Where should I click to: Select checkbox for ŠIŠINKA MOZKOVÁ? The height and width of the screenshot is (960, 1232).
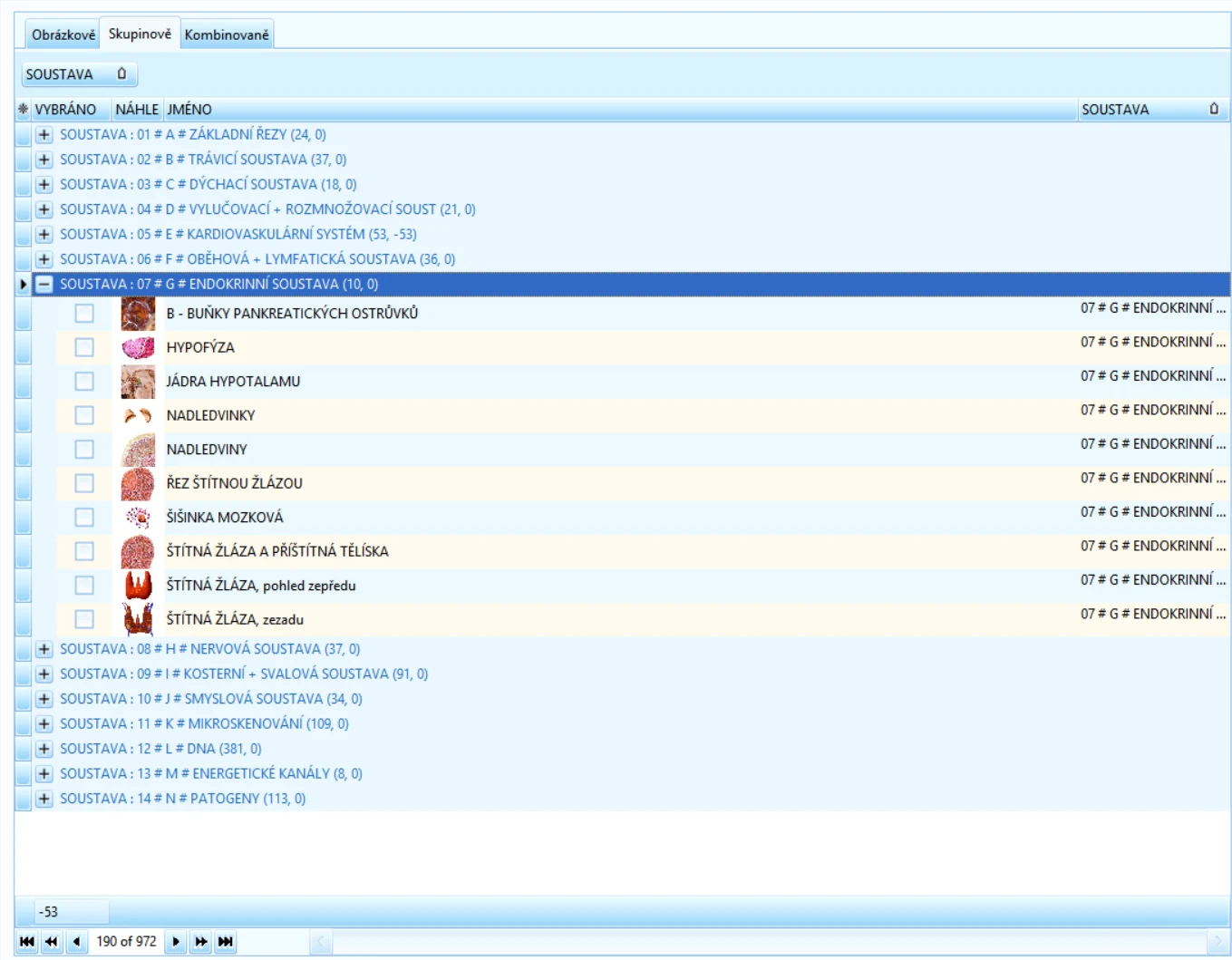tap(84, 517)
